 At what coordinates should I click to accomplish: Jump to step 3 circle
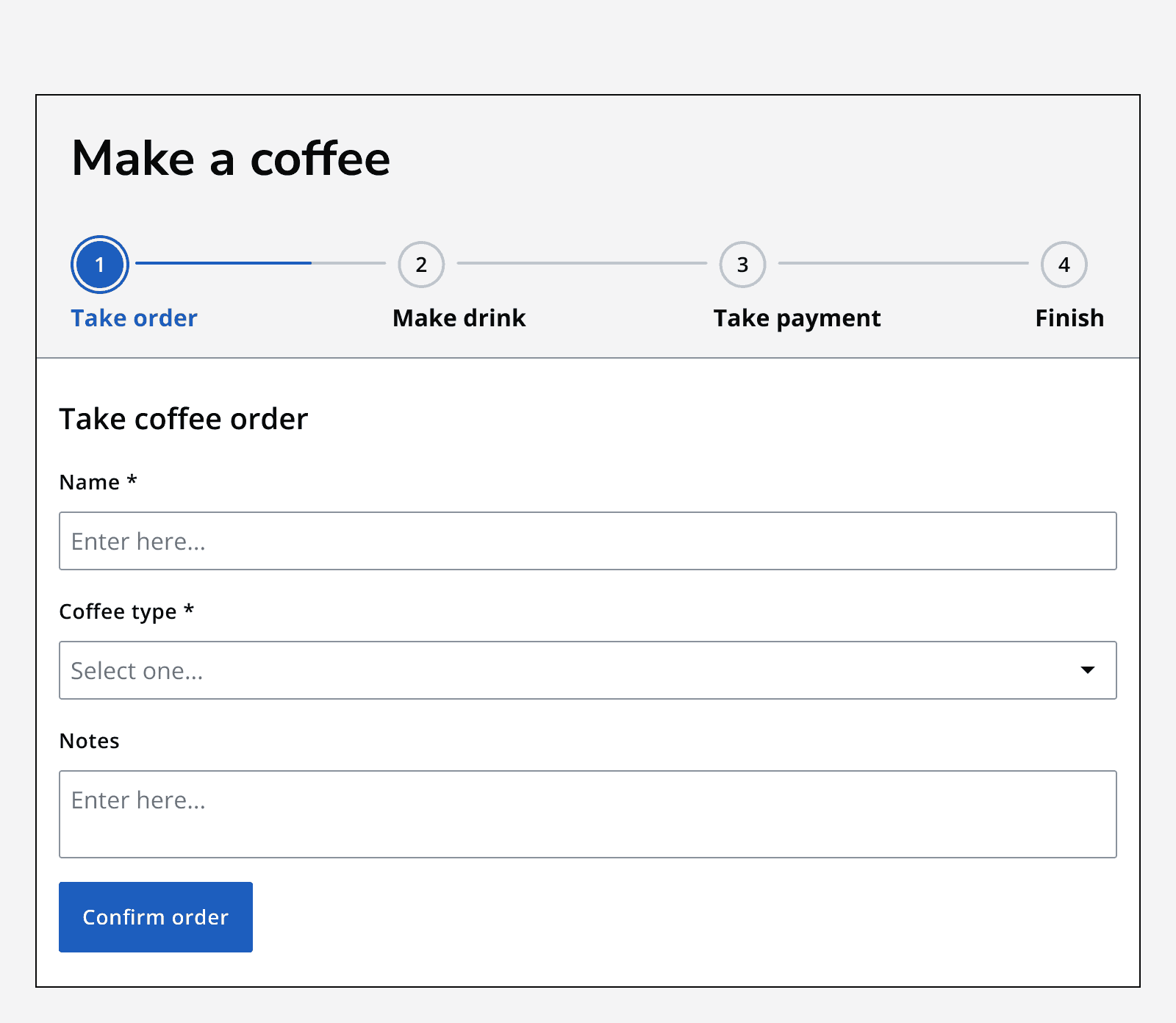[742, 265]
